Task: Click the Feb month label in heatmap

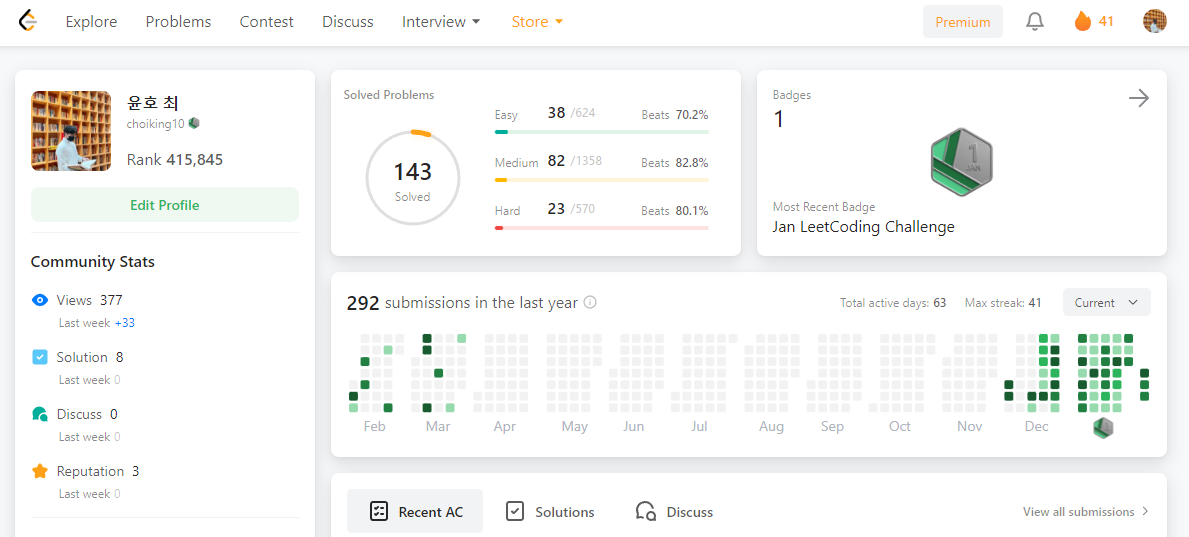Action: click(375, 427)
